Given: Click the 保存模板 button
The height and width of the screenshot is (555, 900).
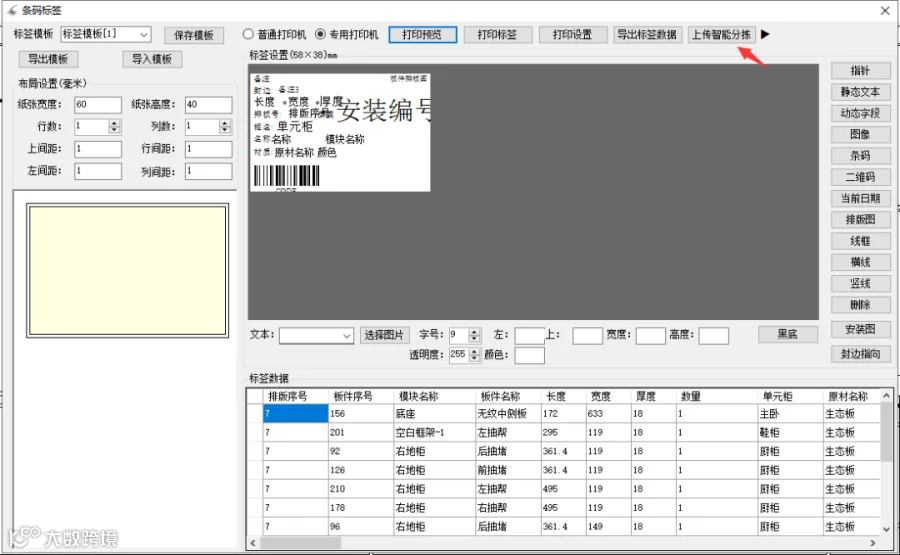Looking at the screenshot, I should (194, 35).
